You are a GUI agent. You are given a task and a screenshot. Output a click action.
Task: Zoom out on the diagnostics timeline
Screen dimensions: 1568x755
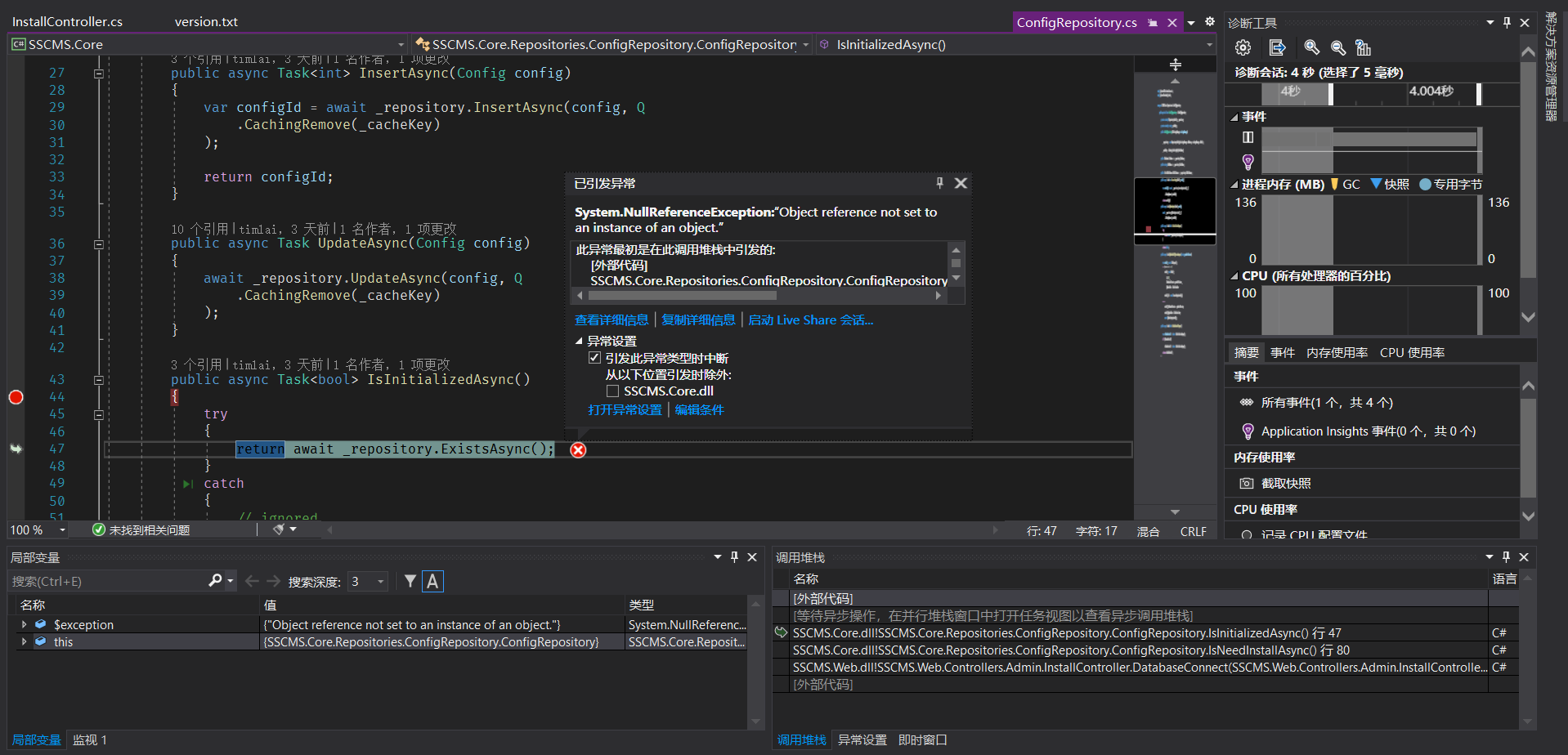coord(1338,47)
